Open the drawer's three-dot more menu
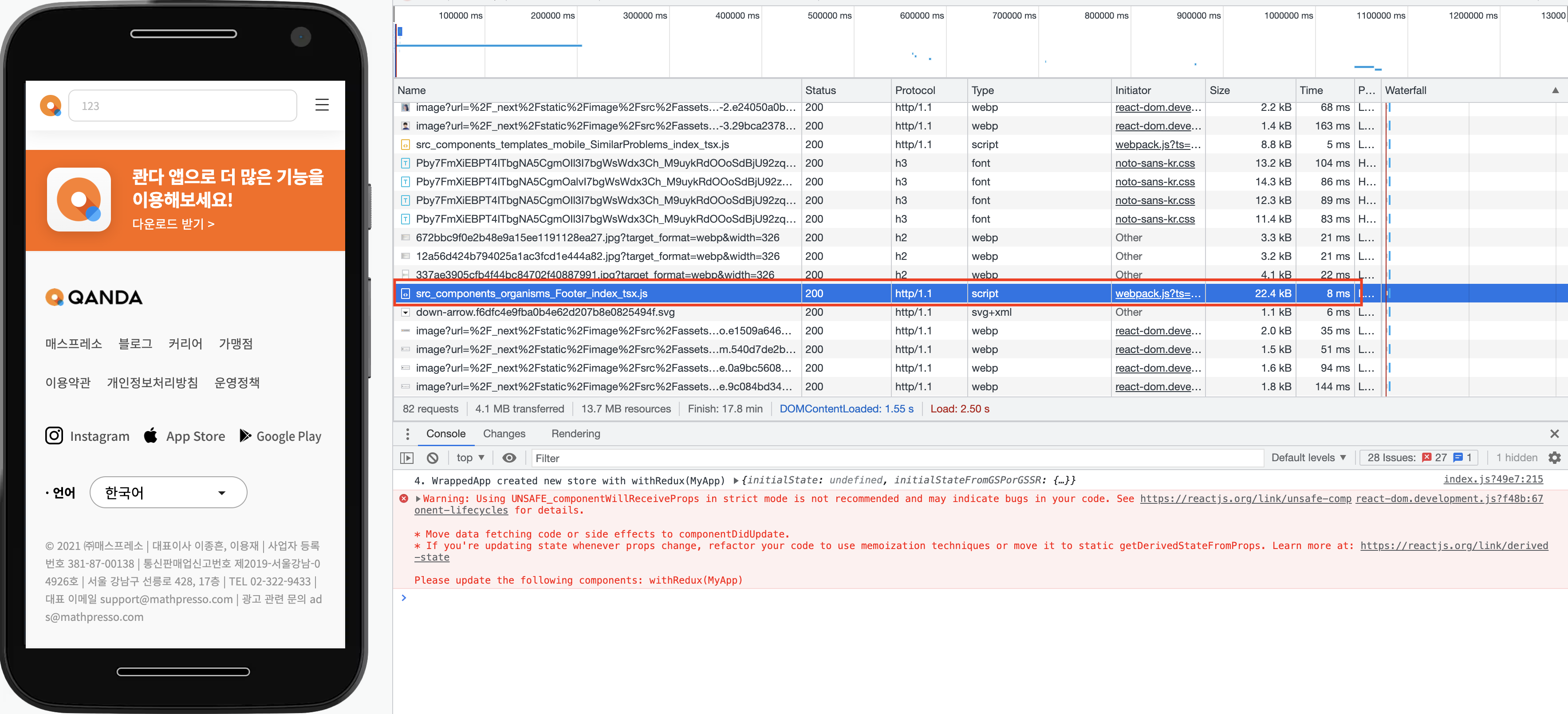The width and height of the screenshot is (1568, 714). 407,434
